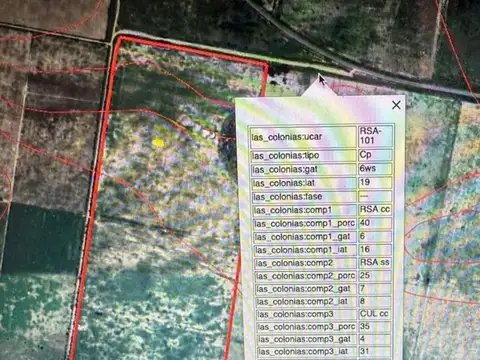Select the las_colonias:iat label cell
This screenshot has width=480, height=360.
coord(304,183)
